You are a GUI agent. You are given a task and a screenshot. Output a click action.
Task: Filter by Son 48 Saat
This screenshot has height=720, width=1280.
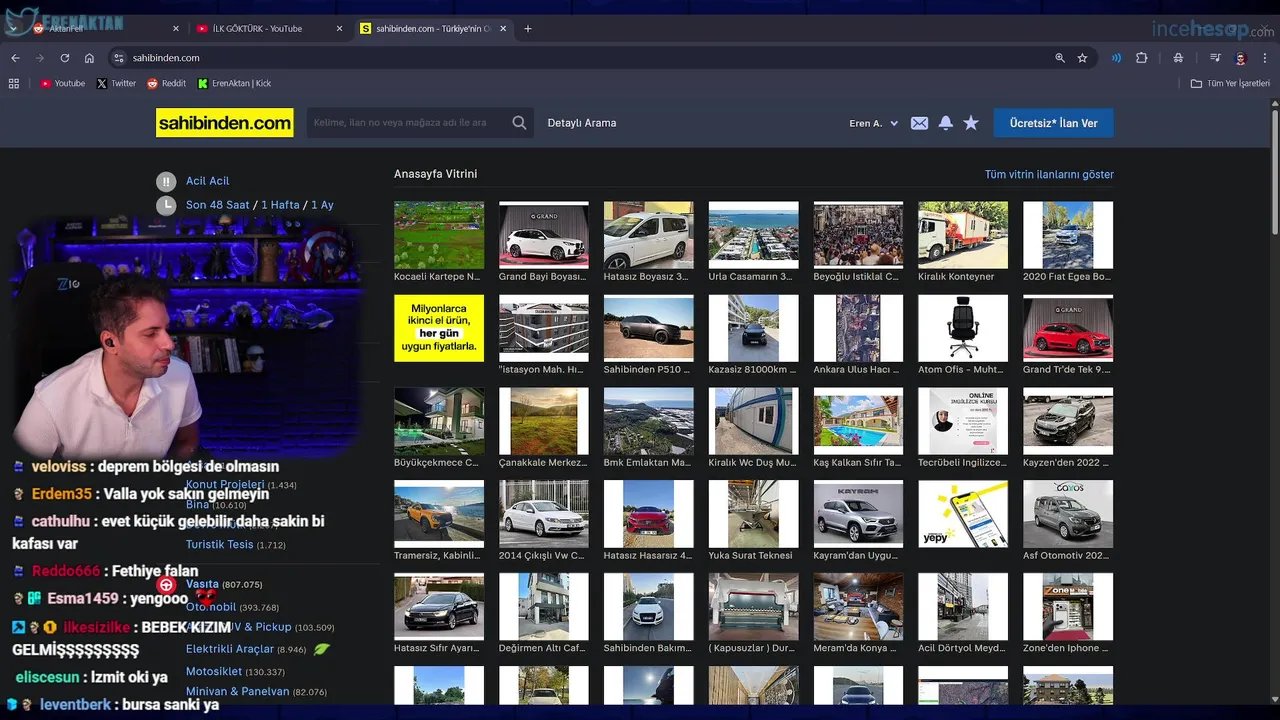click(217, 205)
